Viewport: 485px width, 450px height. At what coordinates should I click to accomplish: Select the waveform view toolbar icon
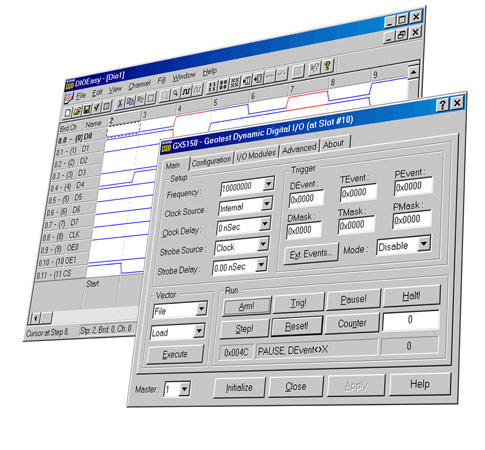pos(186,91)
